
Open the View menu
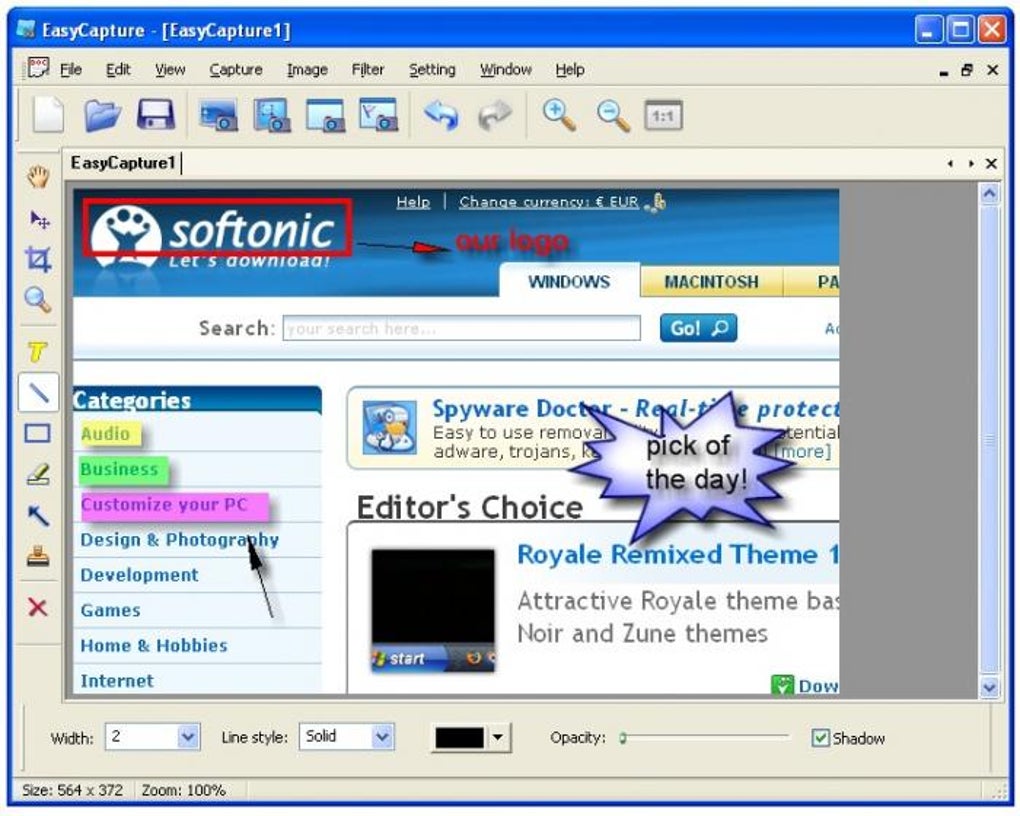tap(170, 69)
